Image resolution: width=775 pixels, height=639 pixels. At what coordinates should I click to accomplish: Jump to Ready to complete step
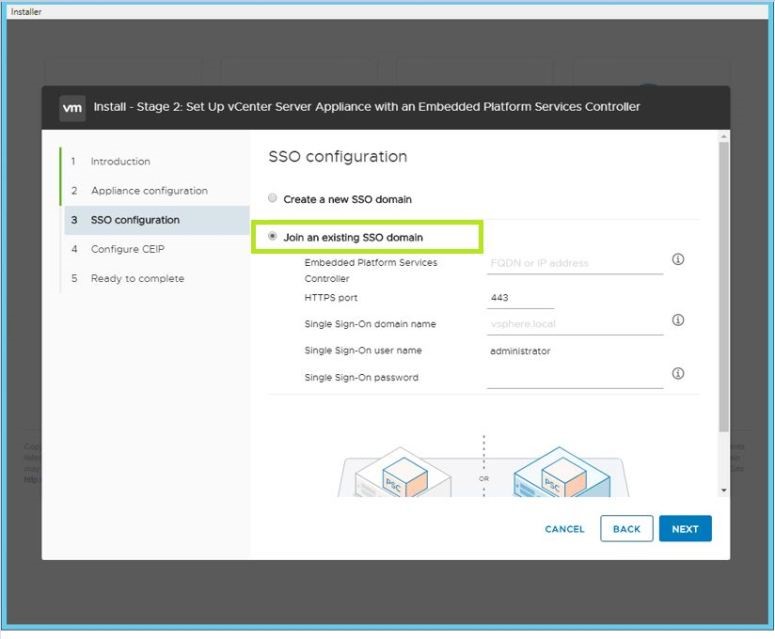coord(137,278)
